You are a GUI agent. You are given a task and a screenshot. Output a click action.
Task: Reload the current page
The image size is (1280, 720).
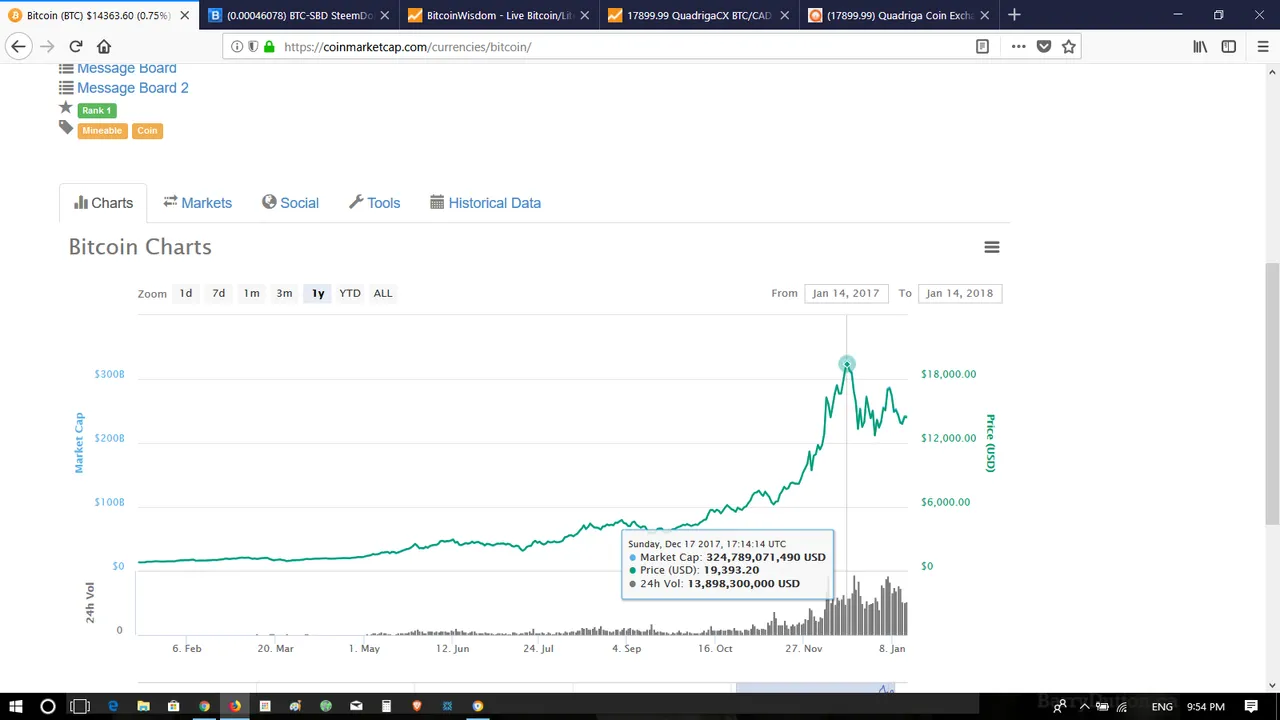76,47
